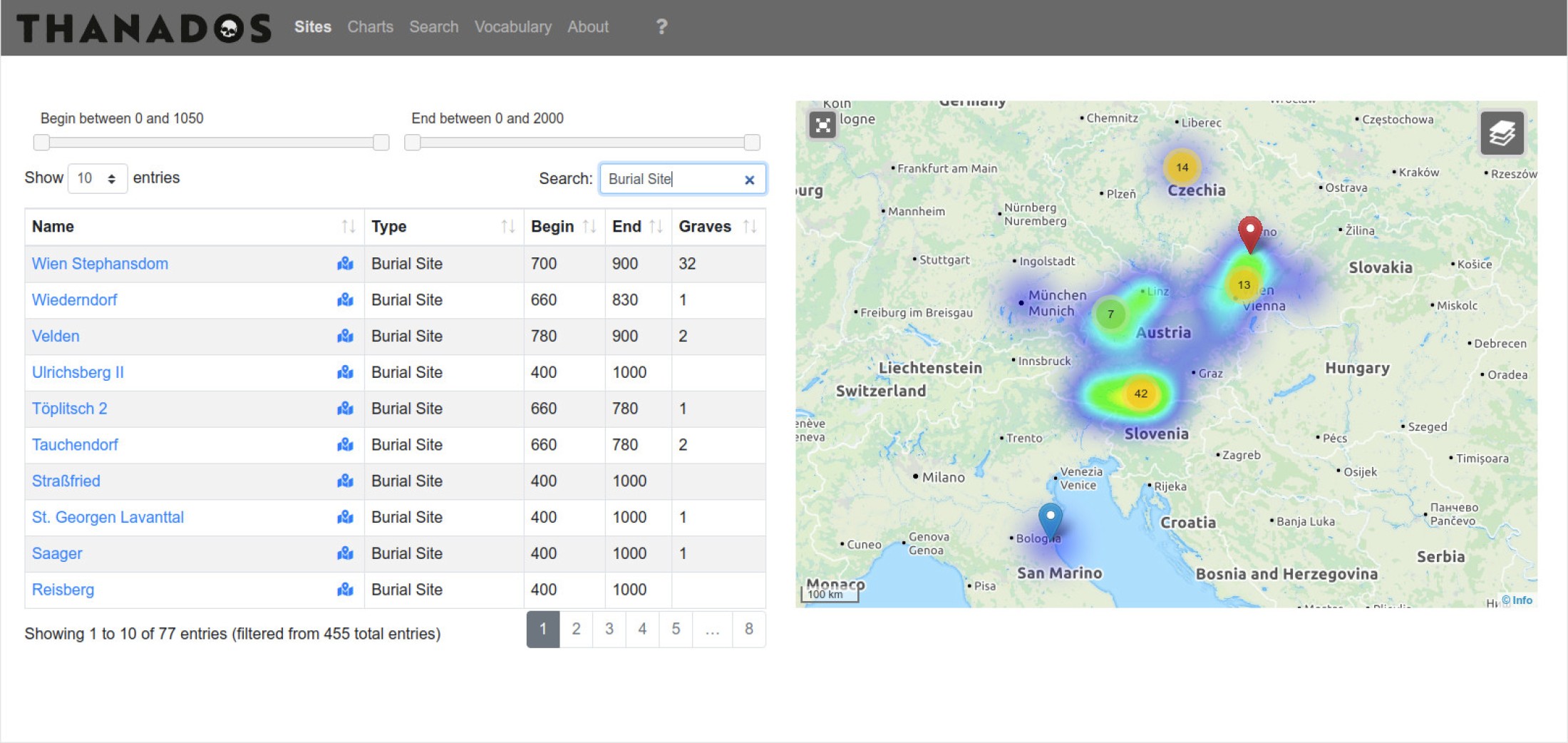This screenshot has height=743, width=1568.
Task: Click the blue map marker near Bologna
Action: 1050,518
